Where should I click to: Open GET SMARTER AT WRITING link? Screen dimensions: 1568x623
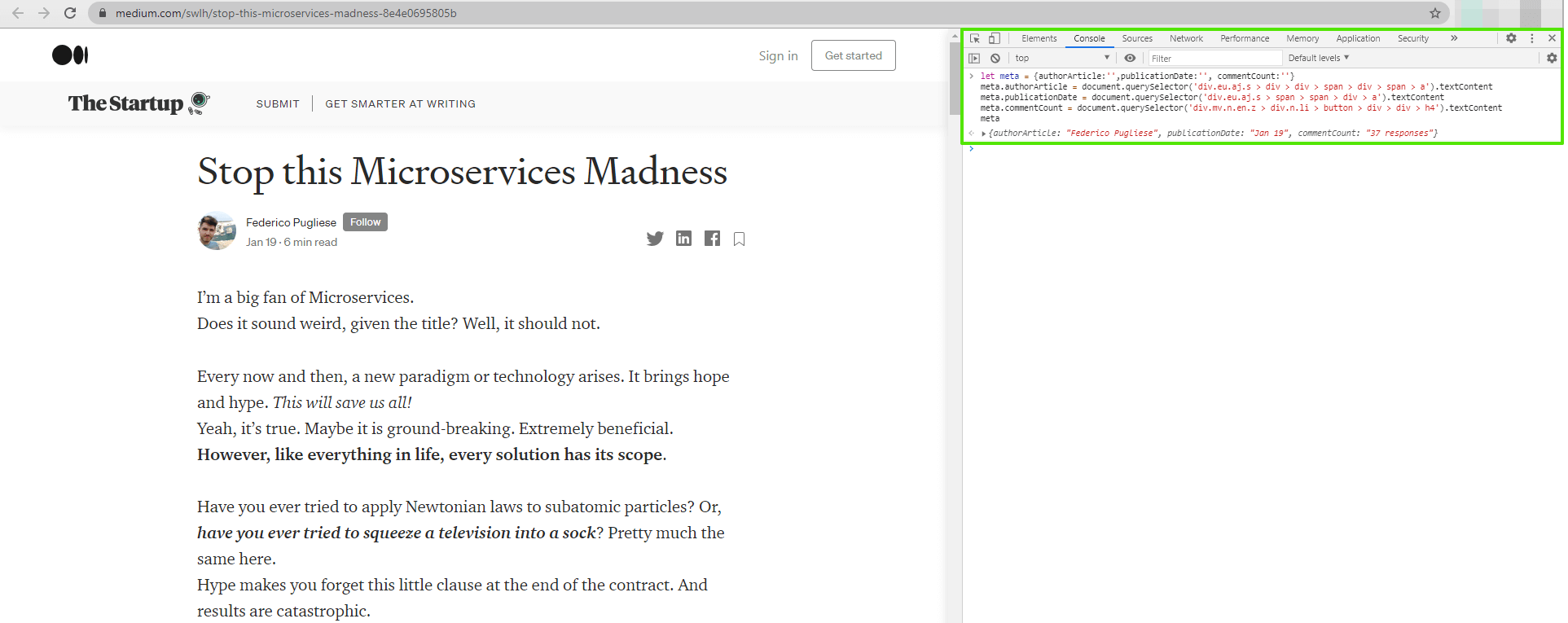400,103
